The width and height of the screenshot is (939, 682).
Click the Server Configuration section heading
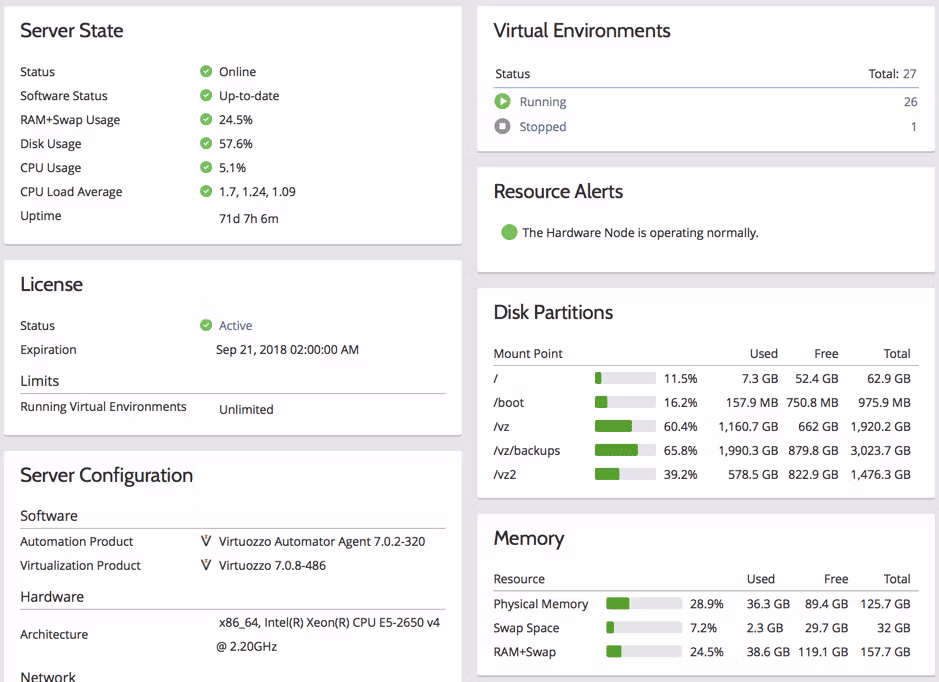click(x=107, y=476)
